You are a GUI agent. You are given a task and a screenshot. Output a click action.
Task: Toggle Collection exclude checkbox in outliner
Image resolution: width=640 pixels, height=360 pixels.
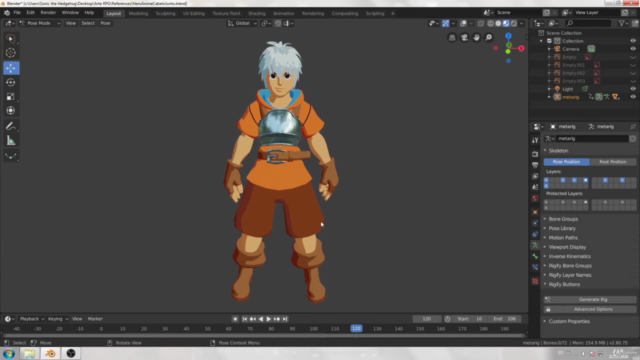(x=549, y=41)
